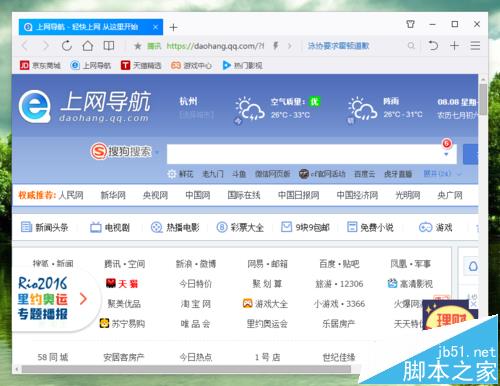Click the browser back arrow
The image size is (500, 386).
25,46
